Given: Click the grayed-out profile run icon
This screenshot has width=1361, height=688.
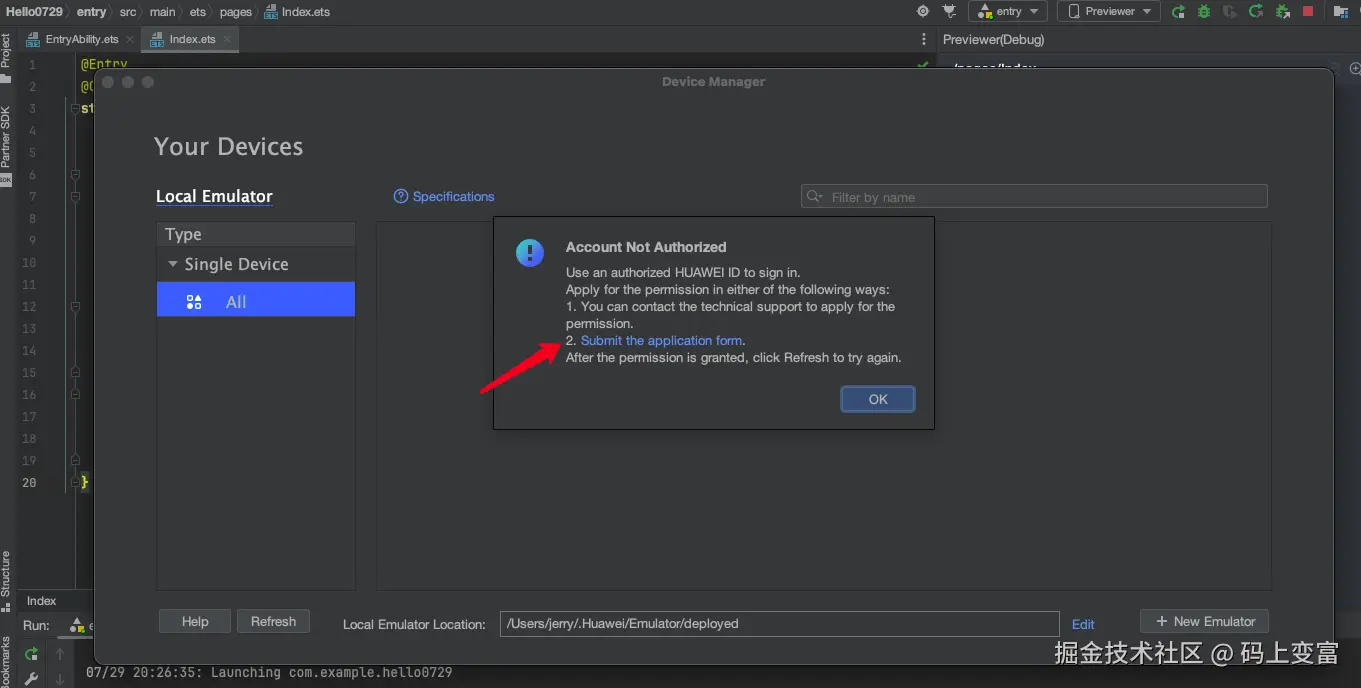Looking at the screenshot, I should [1230, 12].
